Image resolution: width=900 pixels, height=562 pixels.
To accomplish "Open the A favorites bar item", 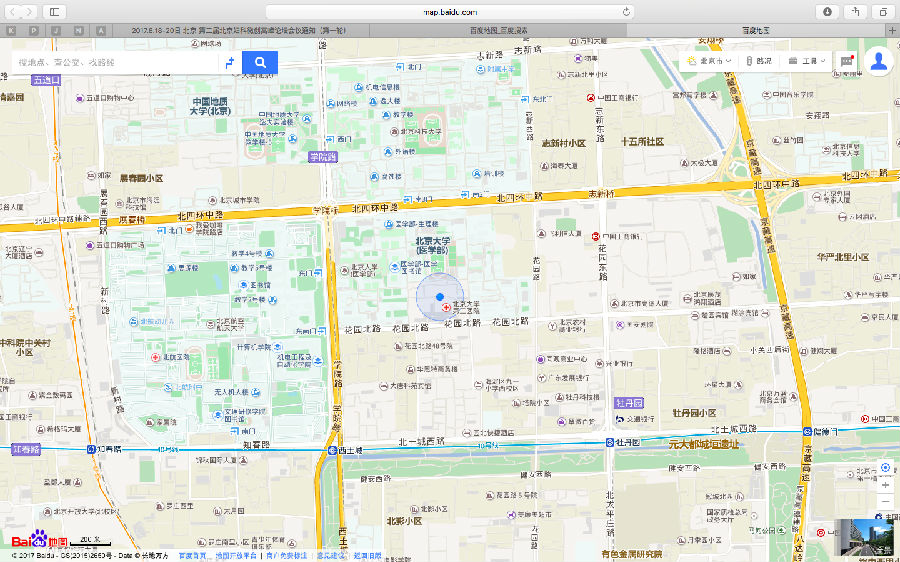I will pyautogui.click(x=101, y=30).
